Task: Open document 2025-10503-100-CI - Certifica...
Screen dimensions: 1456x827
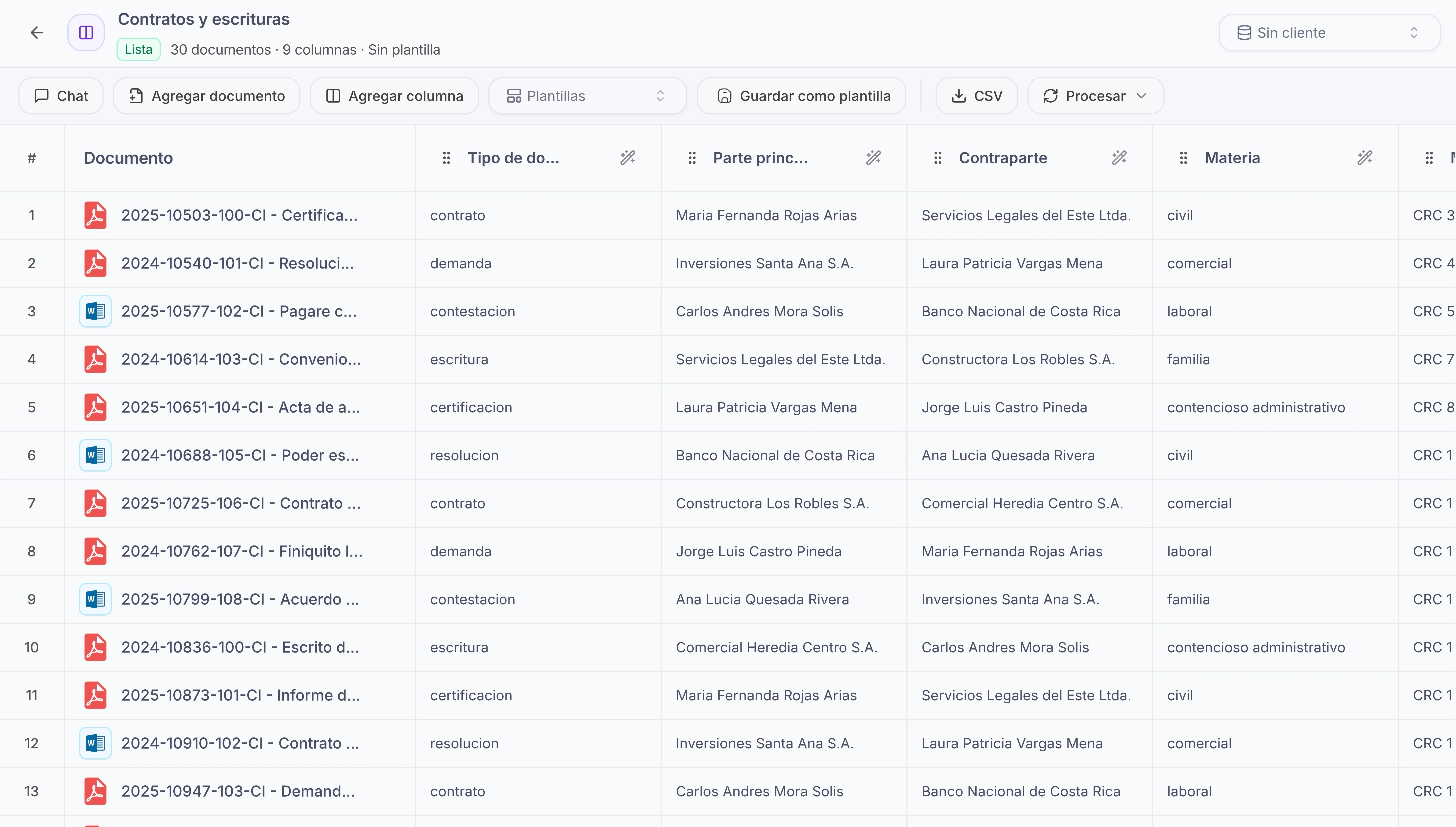Action: tap(240, 215)
